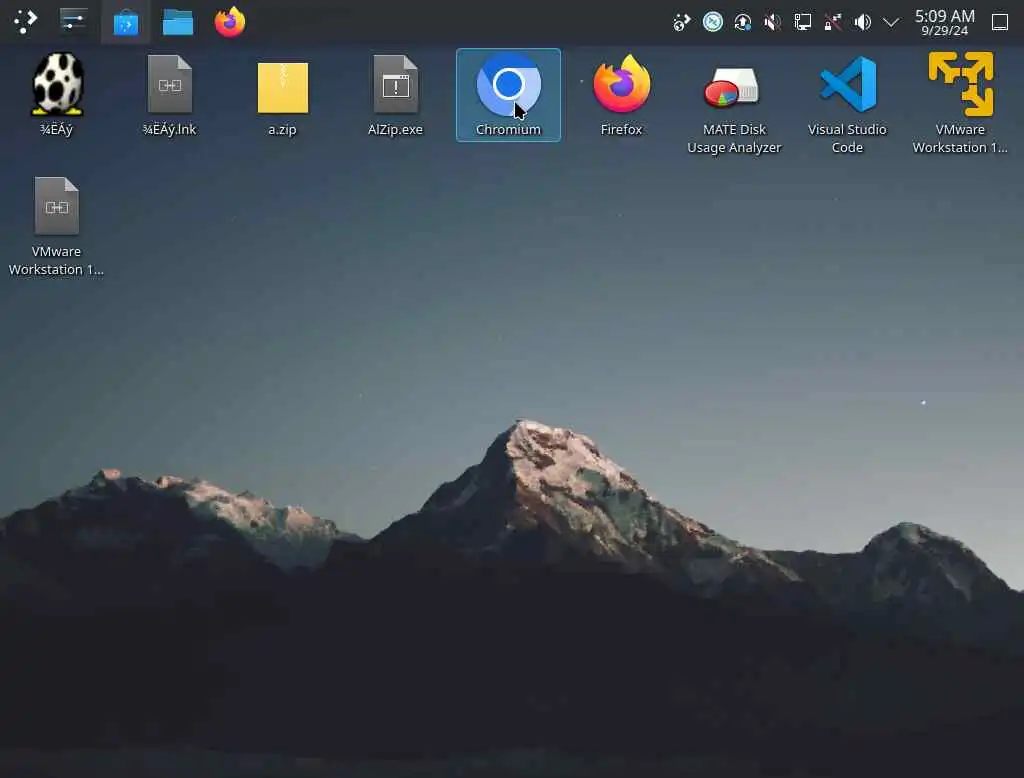Select the ¾ÉÁý.lnk shortcut file

click(x=170, y=84)
